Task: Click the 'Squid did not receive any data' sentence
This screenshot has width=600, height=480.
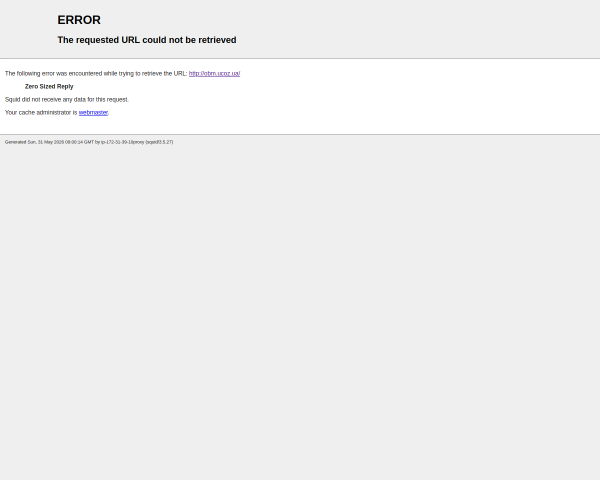Action: [67, 100]
